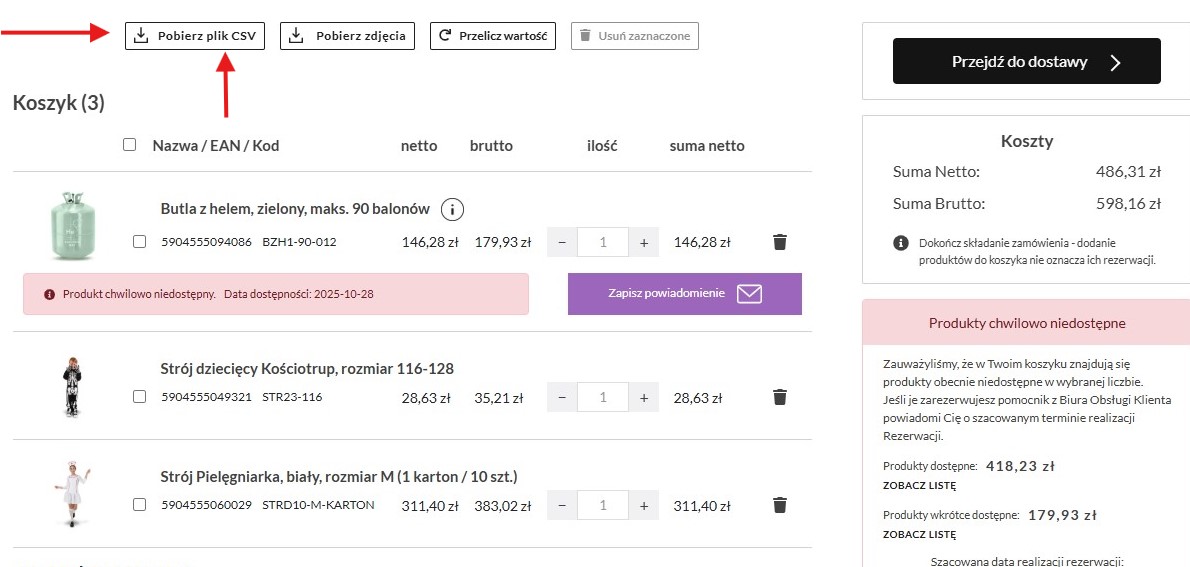Delete the helium tank item with trash icon
The width and height of the screenshot is (1190, 567).
pyautogui.click(x=780, y=242)
